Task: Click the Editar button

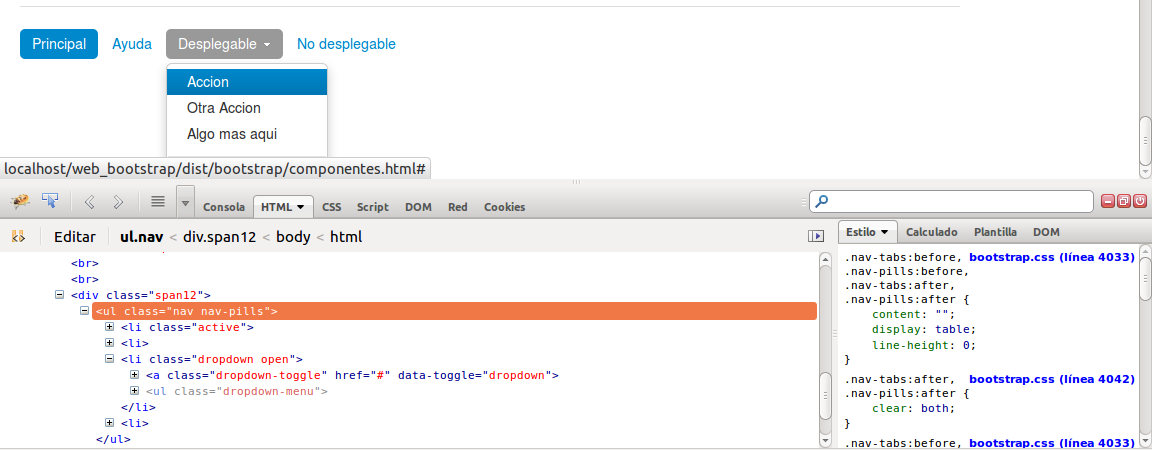Action: pyautogui.click(x=75, y=237)
